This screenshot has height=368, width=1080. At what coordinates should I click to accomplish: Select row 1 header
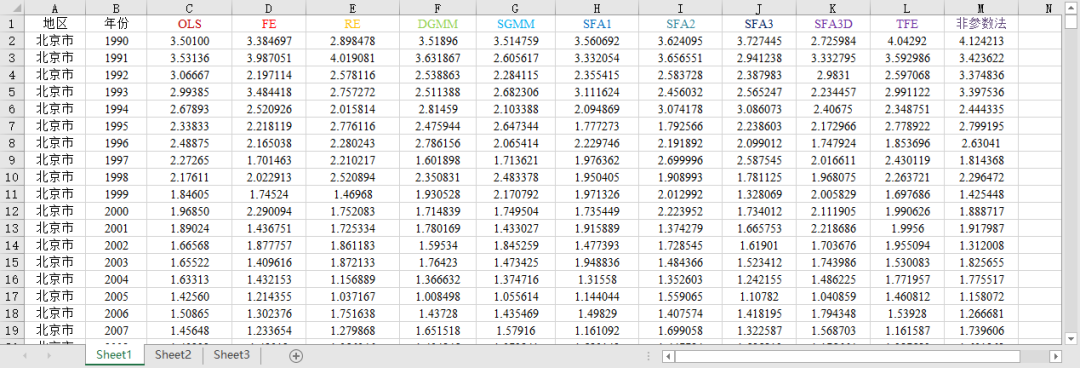[12, 23]
